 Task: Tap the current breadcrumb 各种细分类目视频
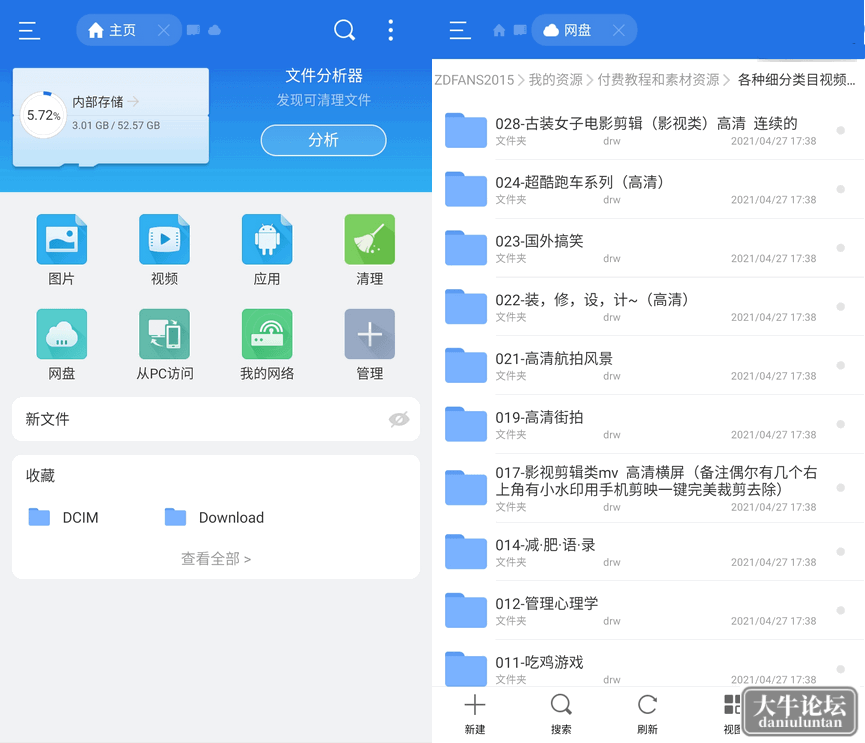pos(797,80)
